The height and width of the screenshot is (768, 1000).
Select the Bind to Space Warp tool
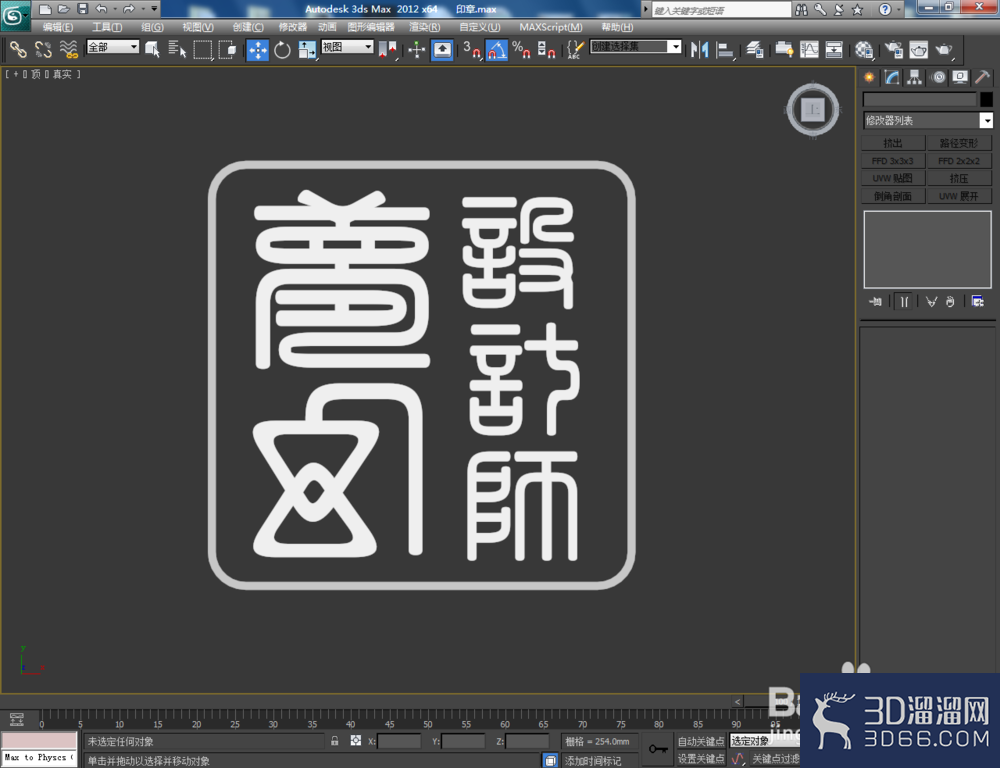coord(68,49)
